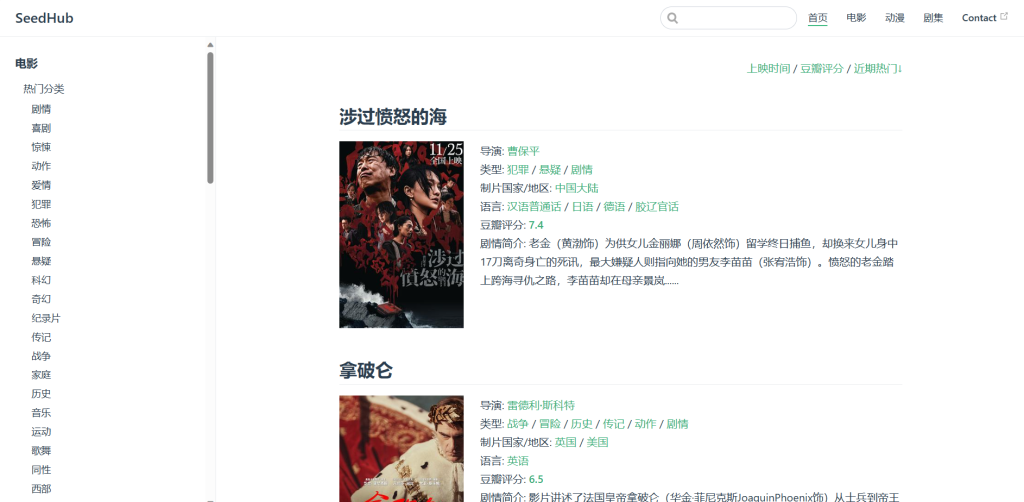
Task: Click the sidebar scrollbar thumb
Action: (210, 118)
